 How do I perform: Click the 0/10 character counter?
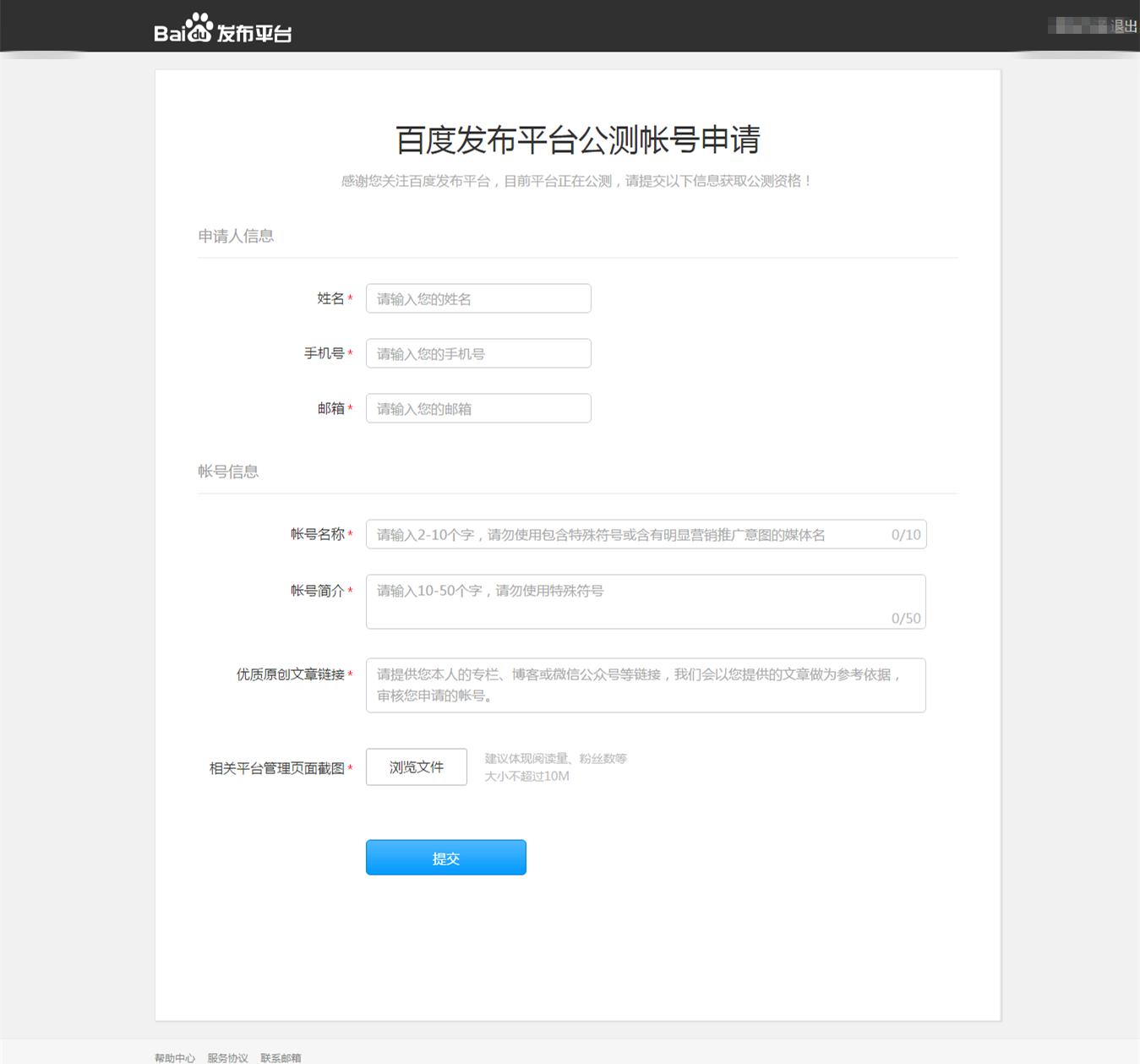905,534
